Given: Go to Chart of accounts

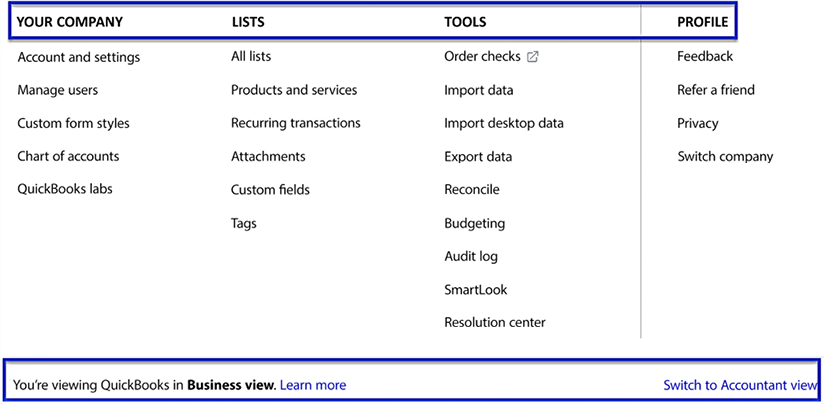Looking at the screenshot, I should (x=68, y=156).
